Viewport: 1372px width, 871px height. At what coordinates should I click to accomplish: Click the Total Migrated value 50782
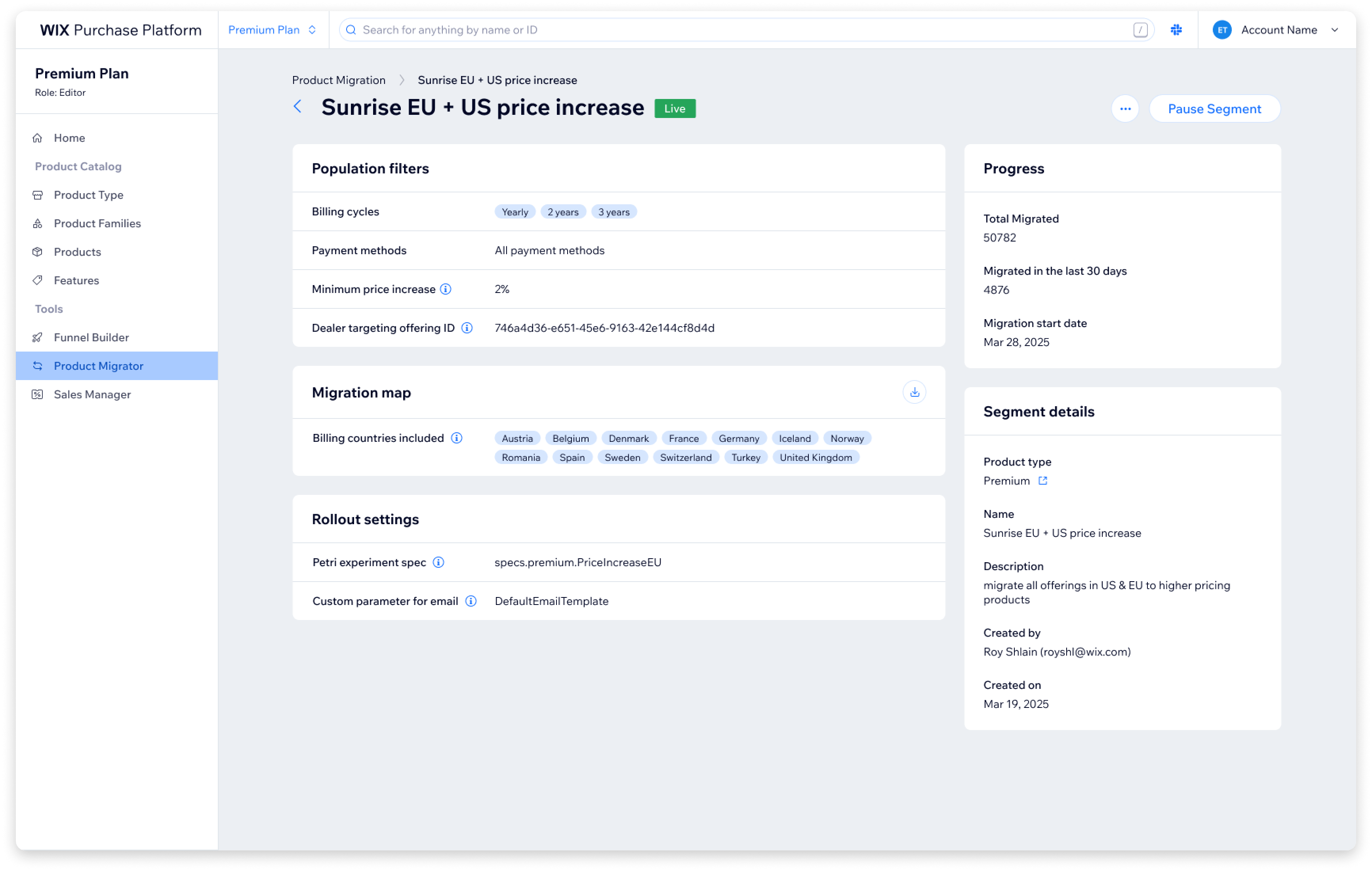coord(999,238)
